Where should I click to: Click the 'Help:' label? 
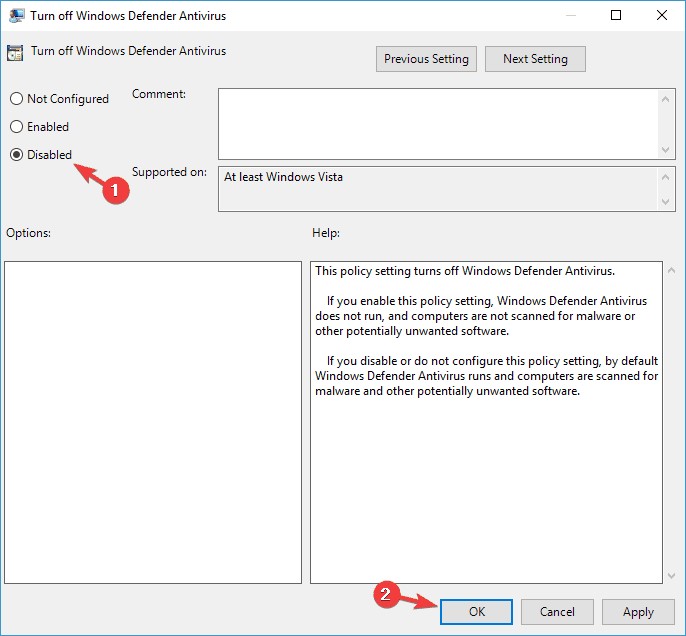click(326, 233)
